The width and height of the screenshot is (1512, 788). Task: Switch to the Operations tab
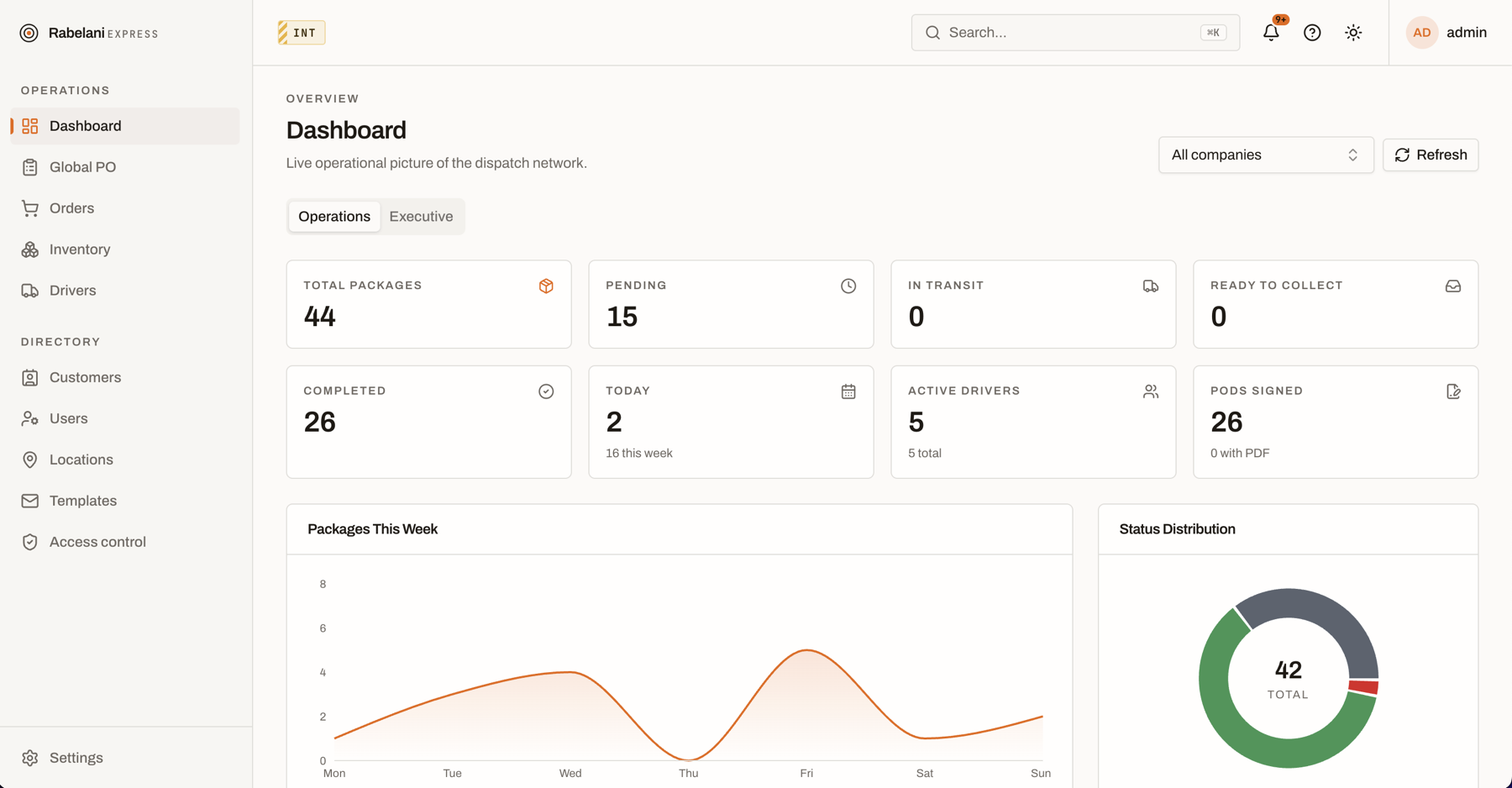click(x=334, y=217)
